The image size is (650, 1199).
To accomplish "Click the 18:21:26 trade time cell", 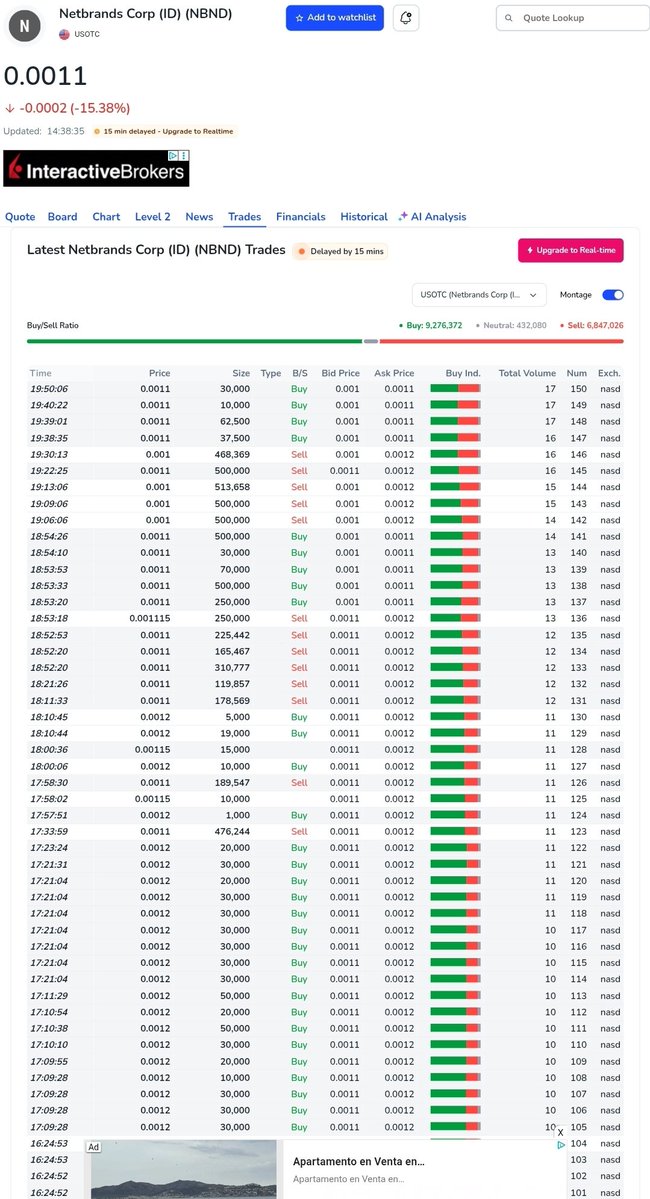I will pos(49,684).
